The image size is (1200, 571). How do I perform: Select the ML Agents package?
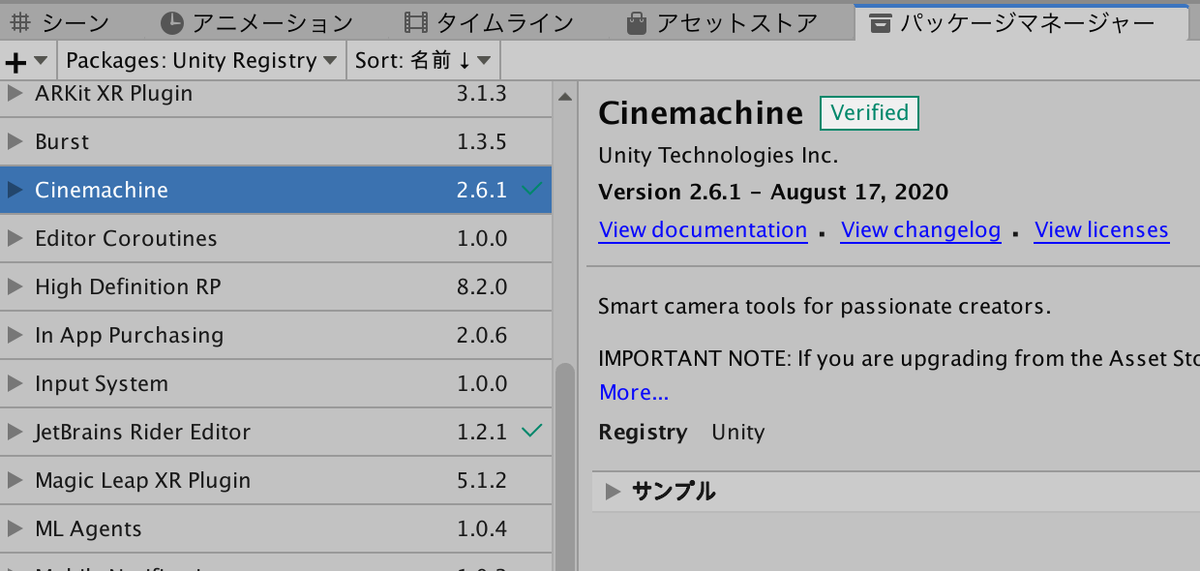275,528
